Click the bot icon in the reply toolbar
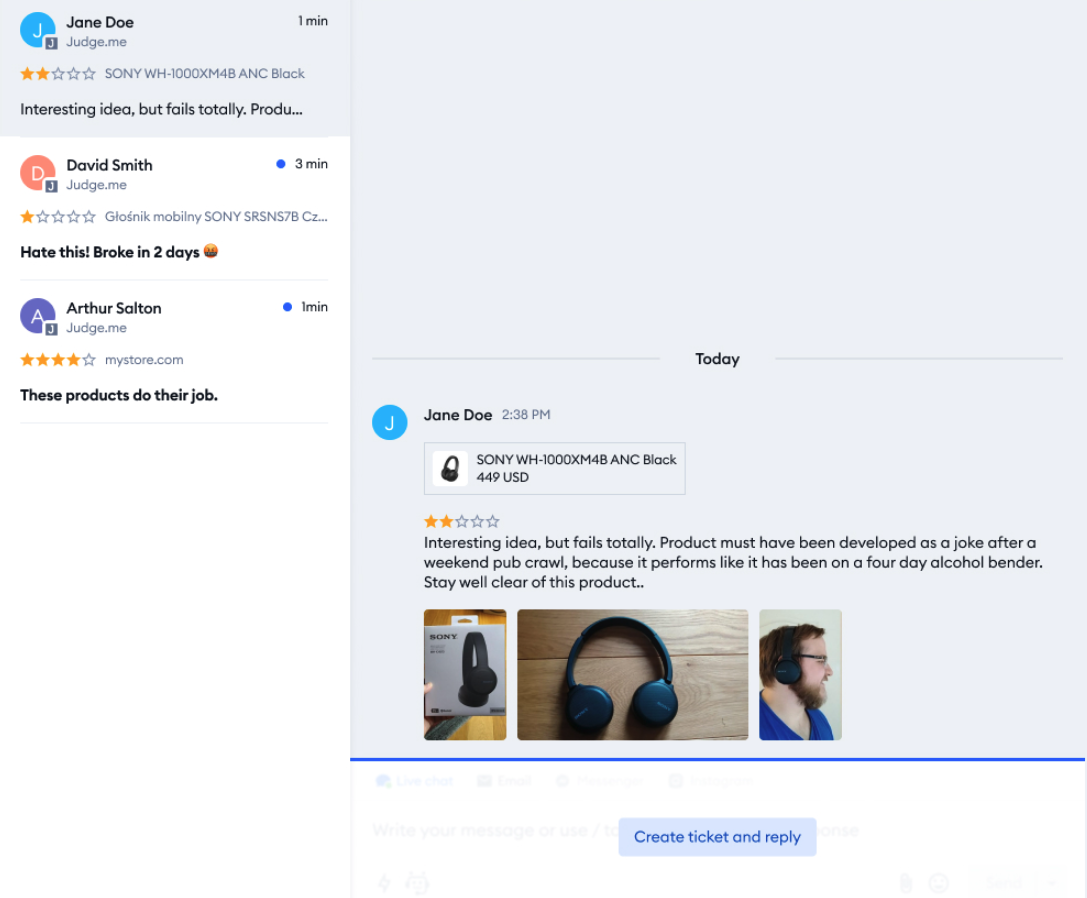1087x898 pixels. (417, 883)
